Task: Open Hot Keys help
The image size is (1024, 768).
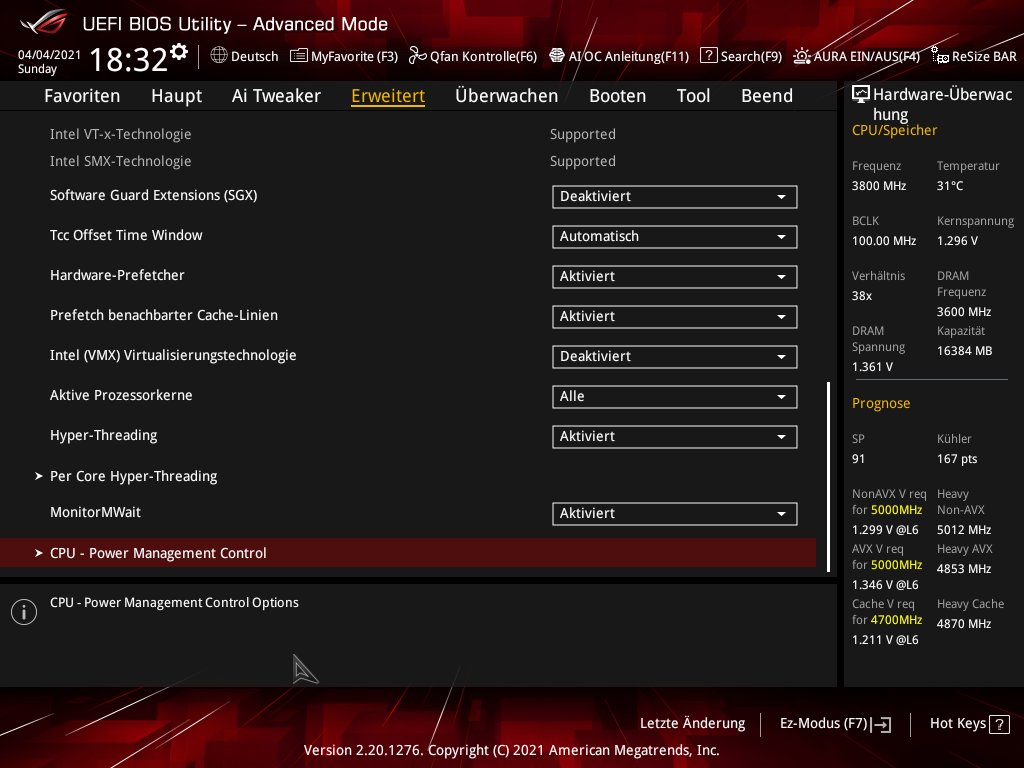Action: [969, 724]
